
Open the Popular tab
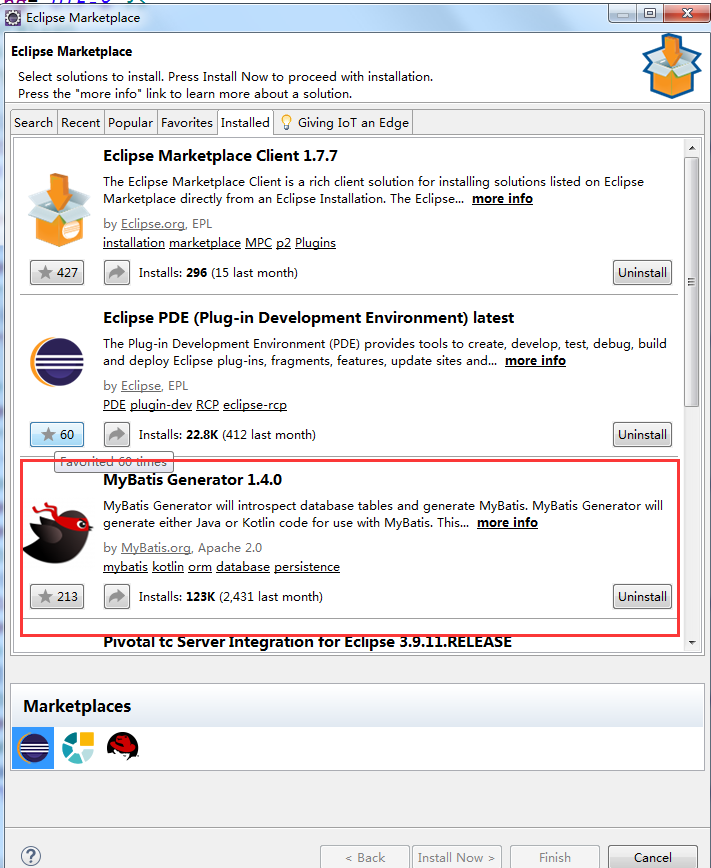pyautogui.click(x=130, y=122)
